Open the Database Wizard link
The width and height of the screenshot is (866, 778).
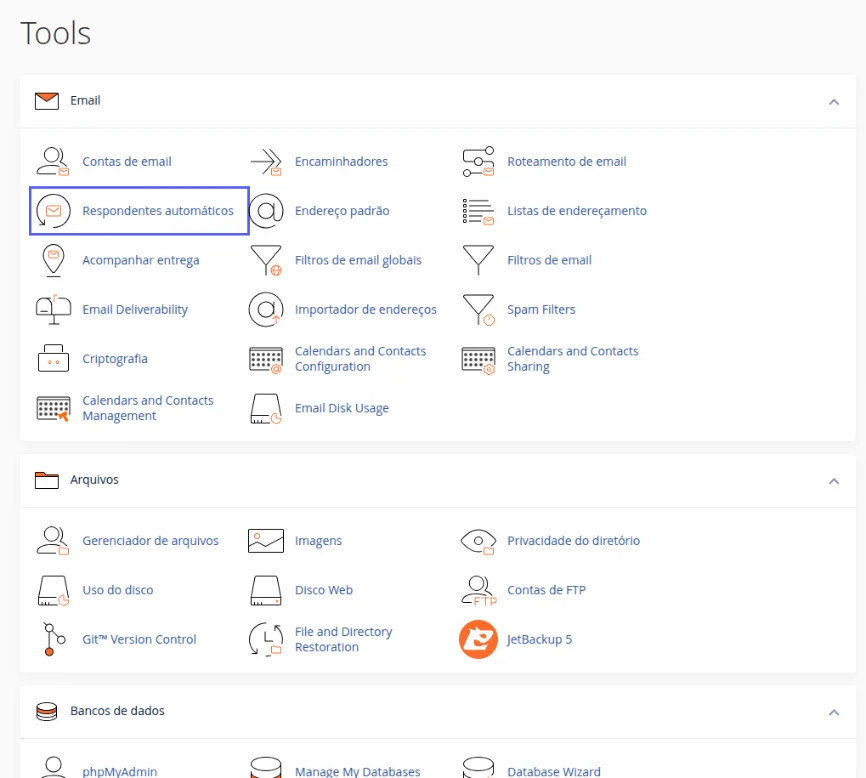click(x=554, y=771)
